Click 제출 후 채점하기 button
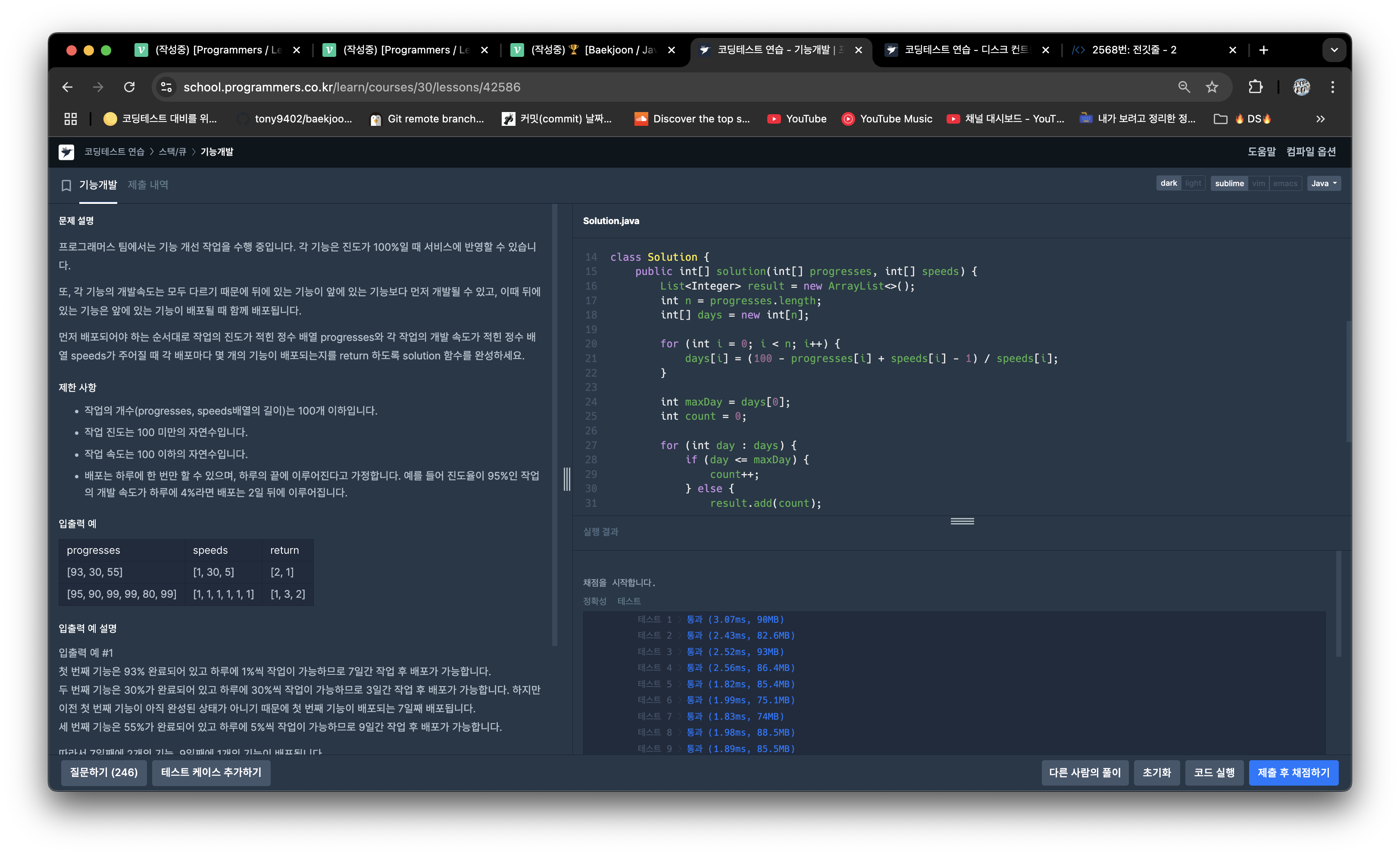Viewport: 1400px width, 855px height. (x=1293, y=773)
